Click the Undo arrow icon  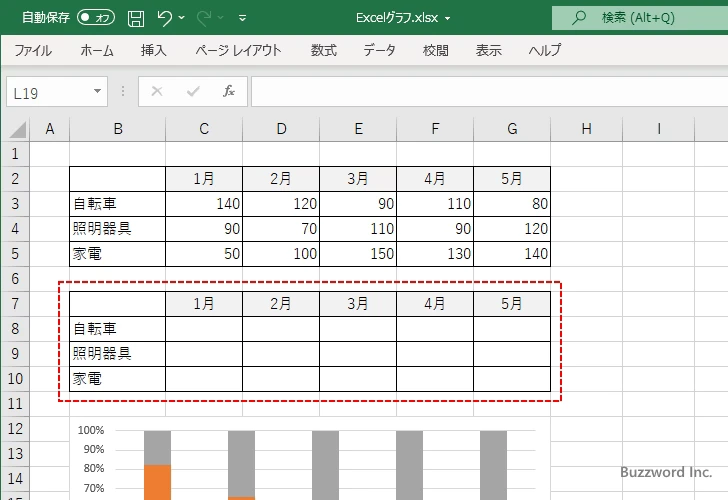tap(165, 18)
